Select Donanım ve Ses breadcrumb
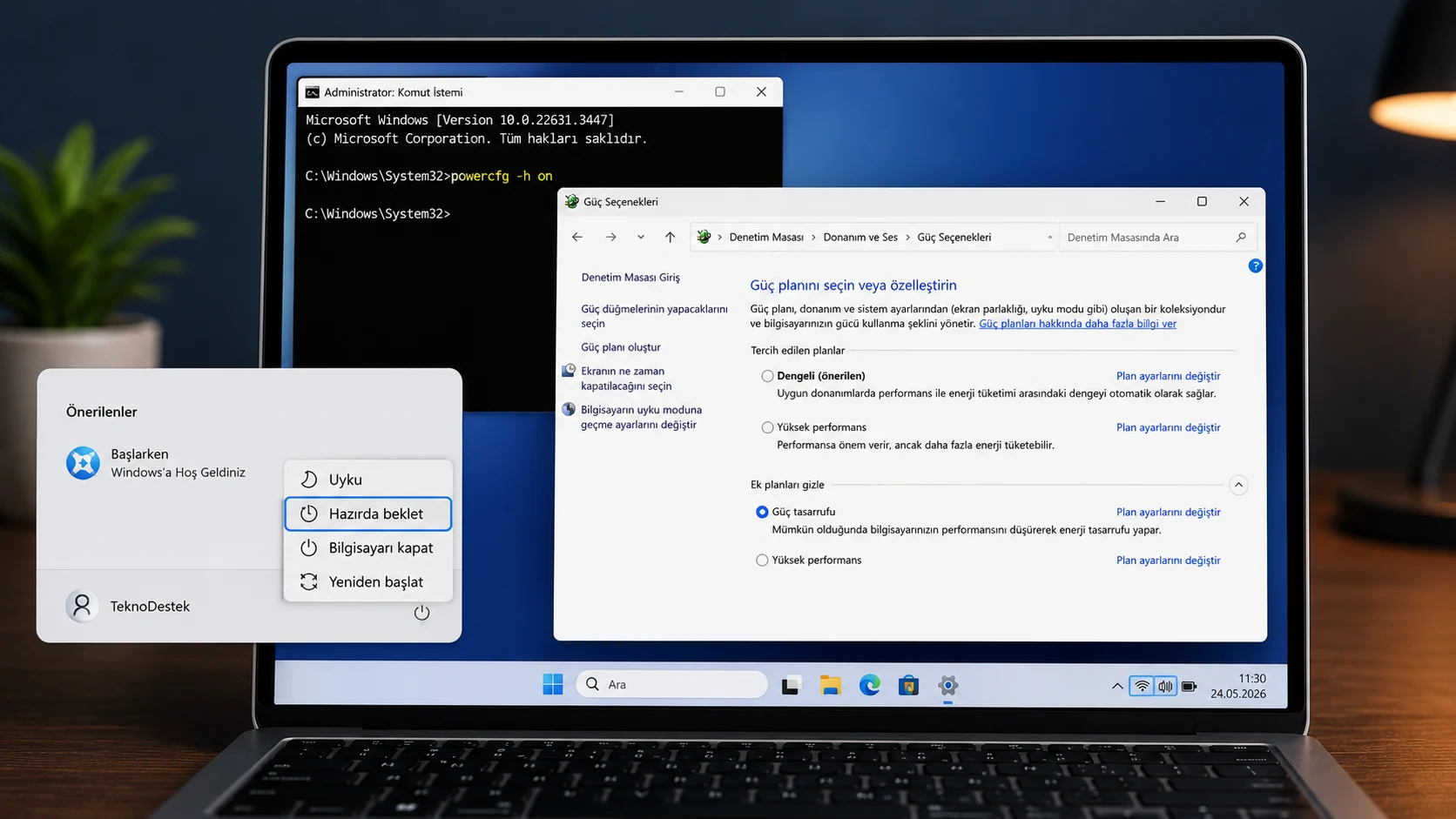The image size is (1456, 819). pyautogui.click(x=860, y=237)
